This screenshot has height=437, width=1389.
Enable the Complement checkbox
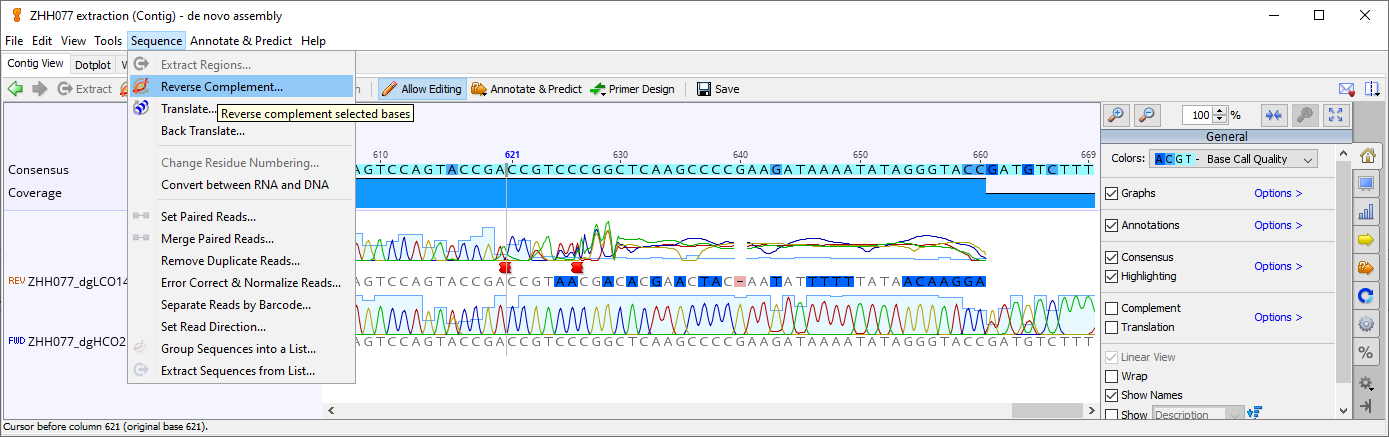coord(1111,308)
